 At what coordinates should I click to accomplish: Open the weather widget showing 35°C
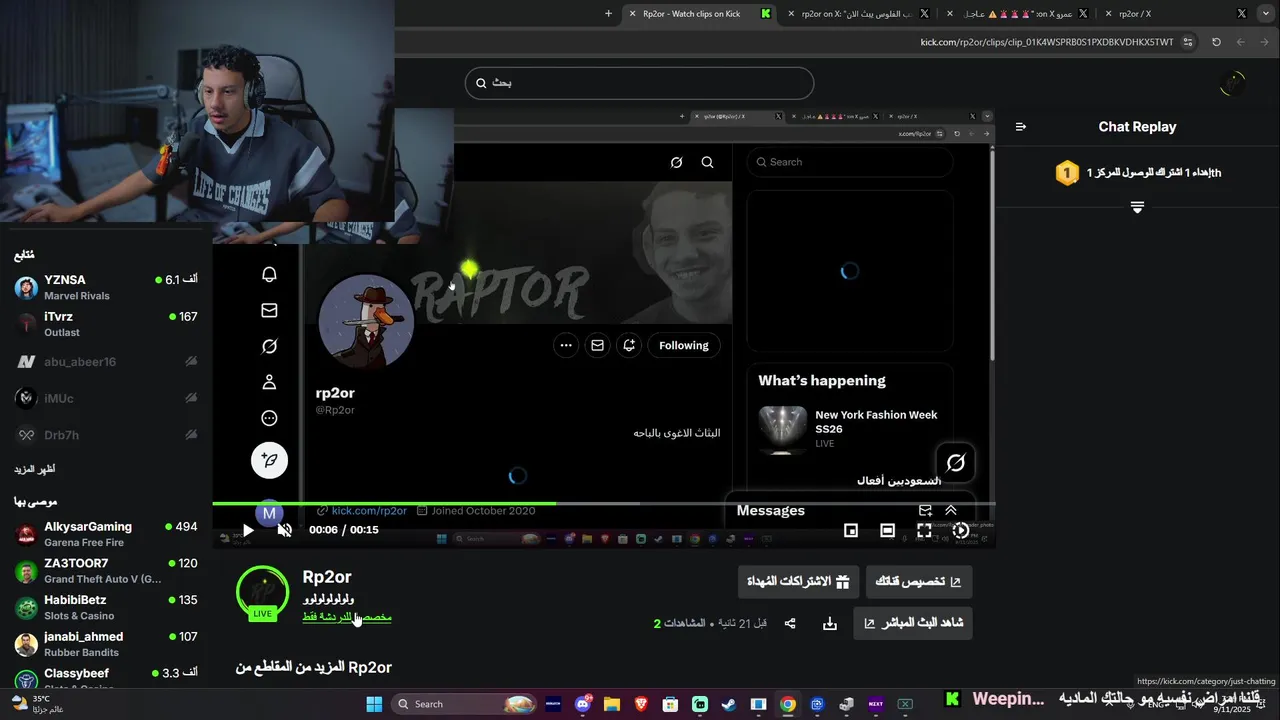38,704
